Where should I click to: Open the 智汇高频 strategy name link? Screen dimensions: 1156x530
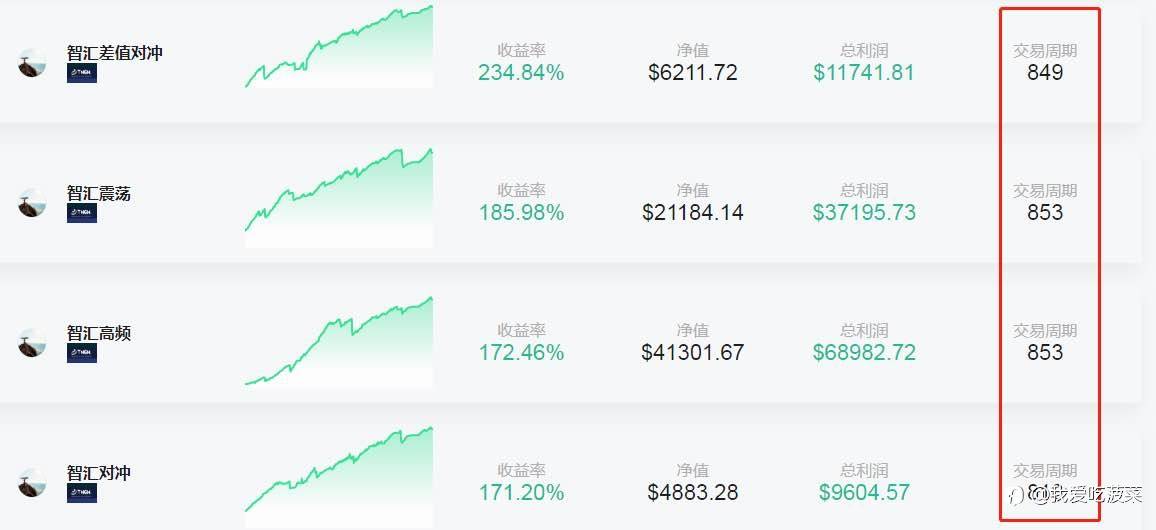99,333
